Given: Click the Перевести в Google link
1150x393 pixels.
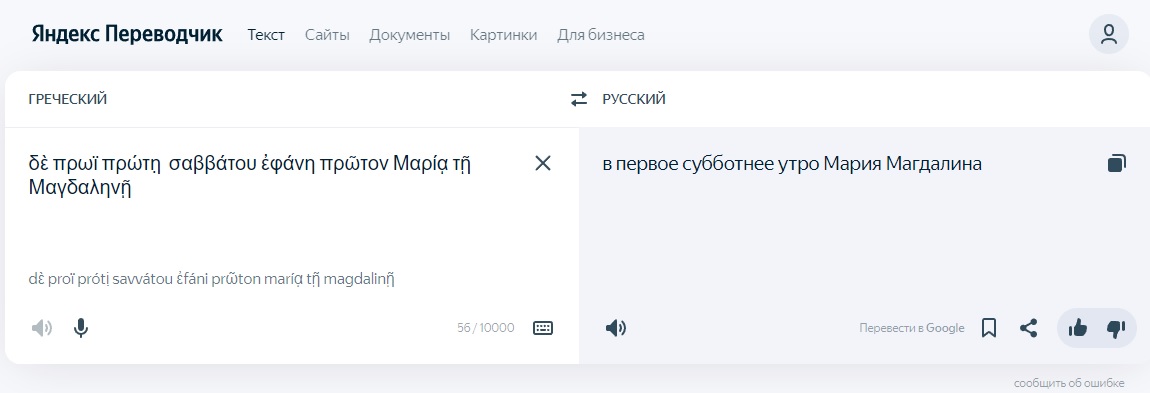Looking at the screenshot, I should [x=912, y=328].
